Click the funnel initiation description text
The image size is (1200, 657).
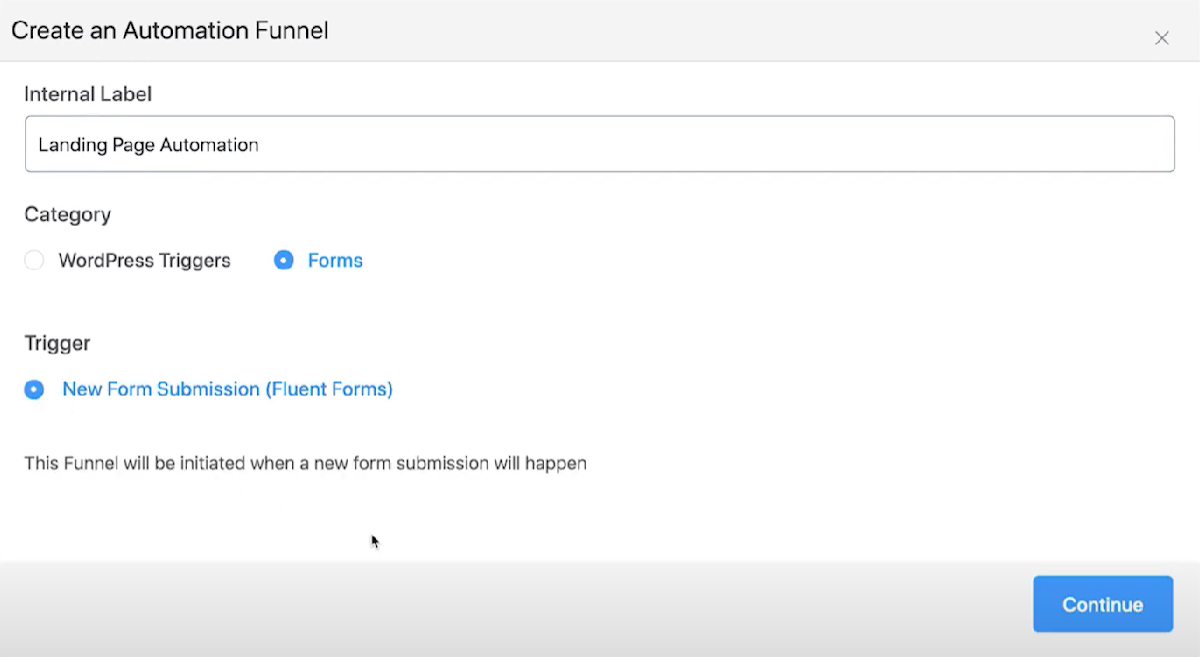coord(306,463)
